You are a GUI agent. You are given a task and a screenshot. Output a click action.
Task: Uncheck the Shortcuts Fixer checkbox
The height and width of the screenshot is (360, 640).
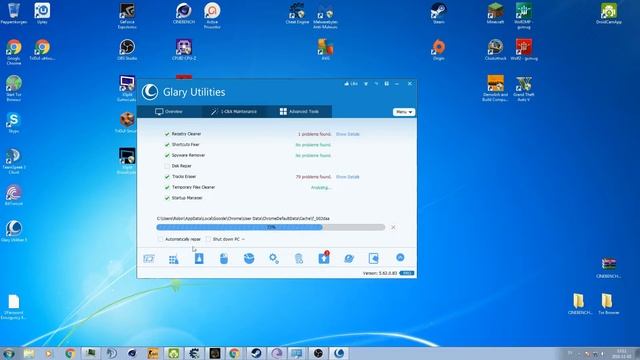click(x=167, y=144)
